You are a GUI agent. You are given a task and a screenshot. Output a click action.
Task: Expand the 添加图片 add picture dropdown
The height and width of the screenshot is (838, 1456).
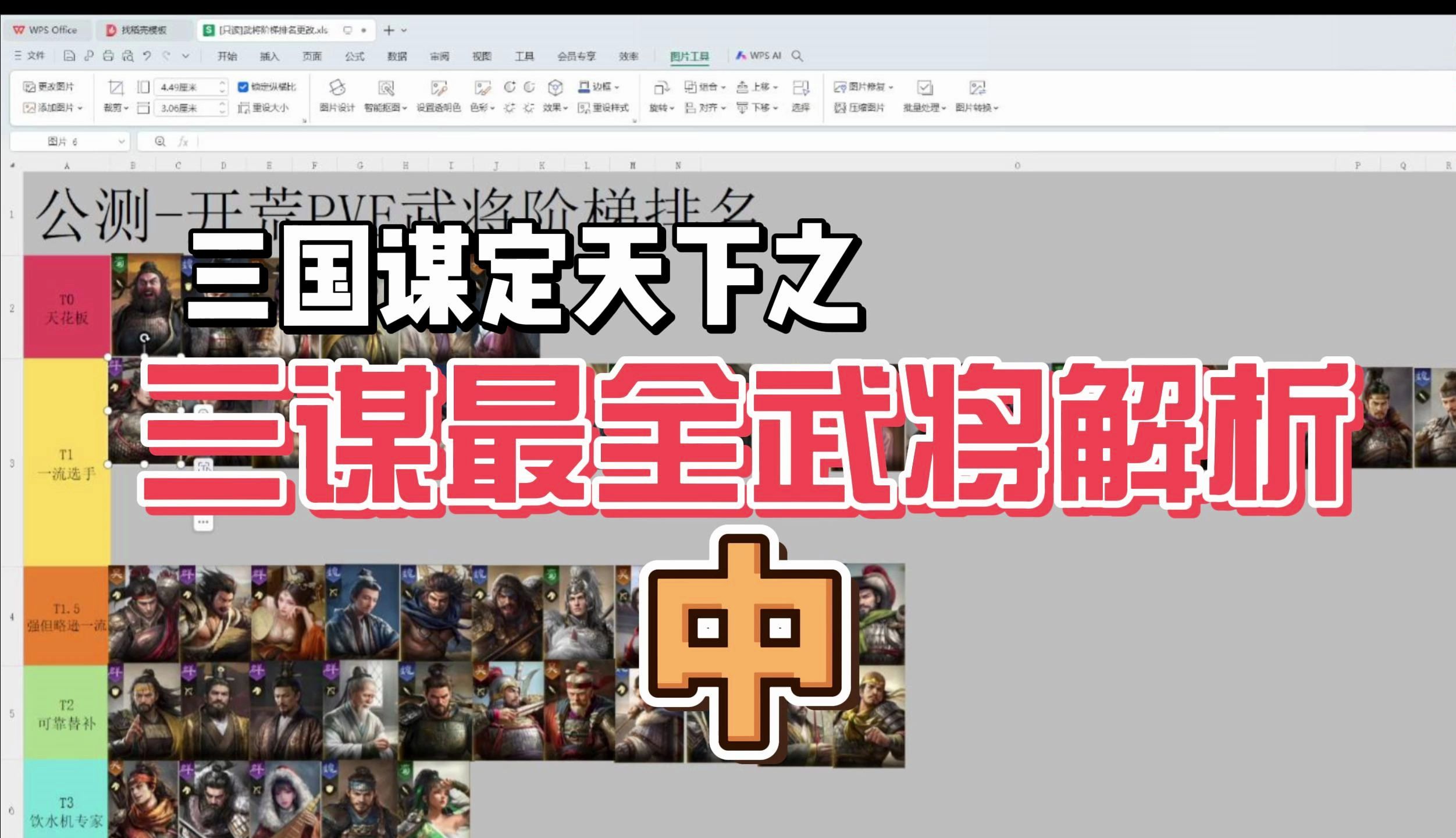point(80,108)
